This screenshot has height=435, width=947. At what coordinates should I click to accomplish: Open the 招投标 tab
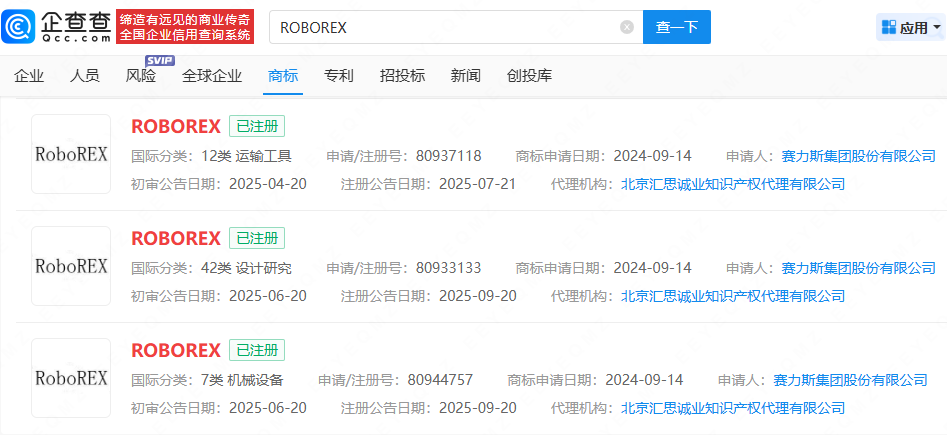pos(402,76)
